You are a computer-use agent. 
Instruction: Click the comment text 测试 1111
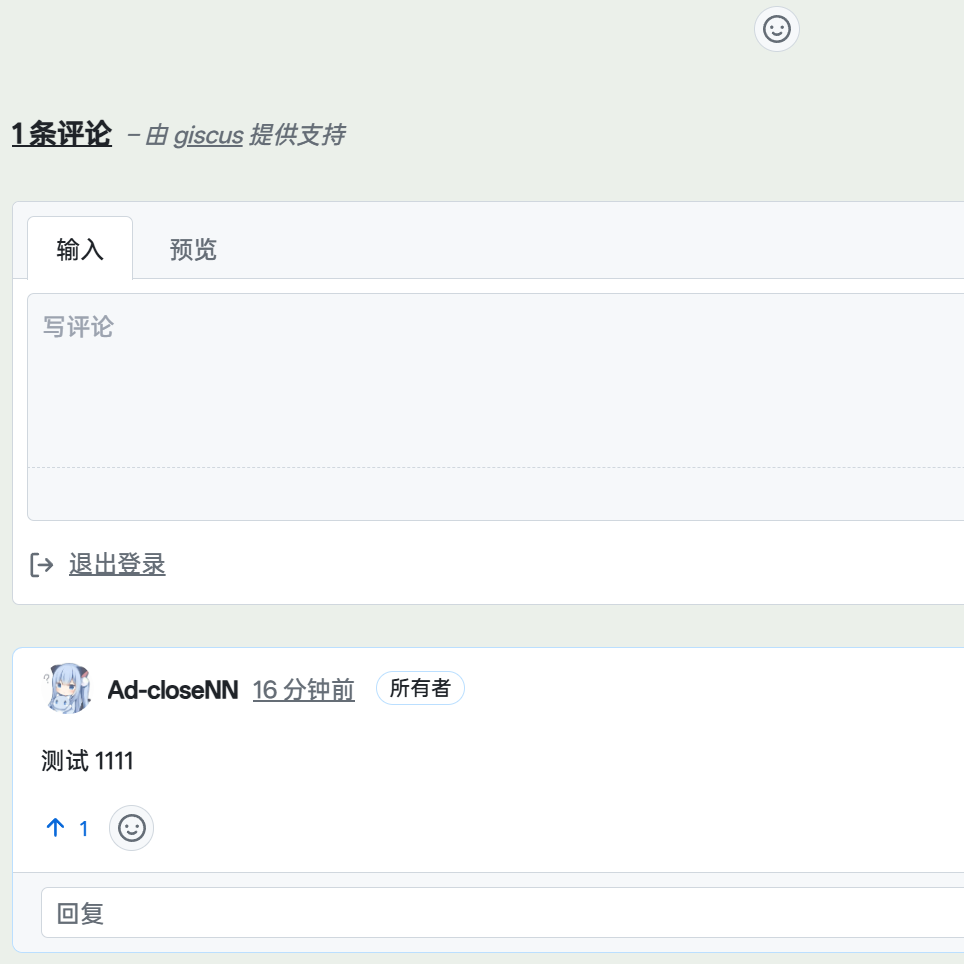(88, 761)
